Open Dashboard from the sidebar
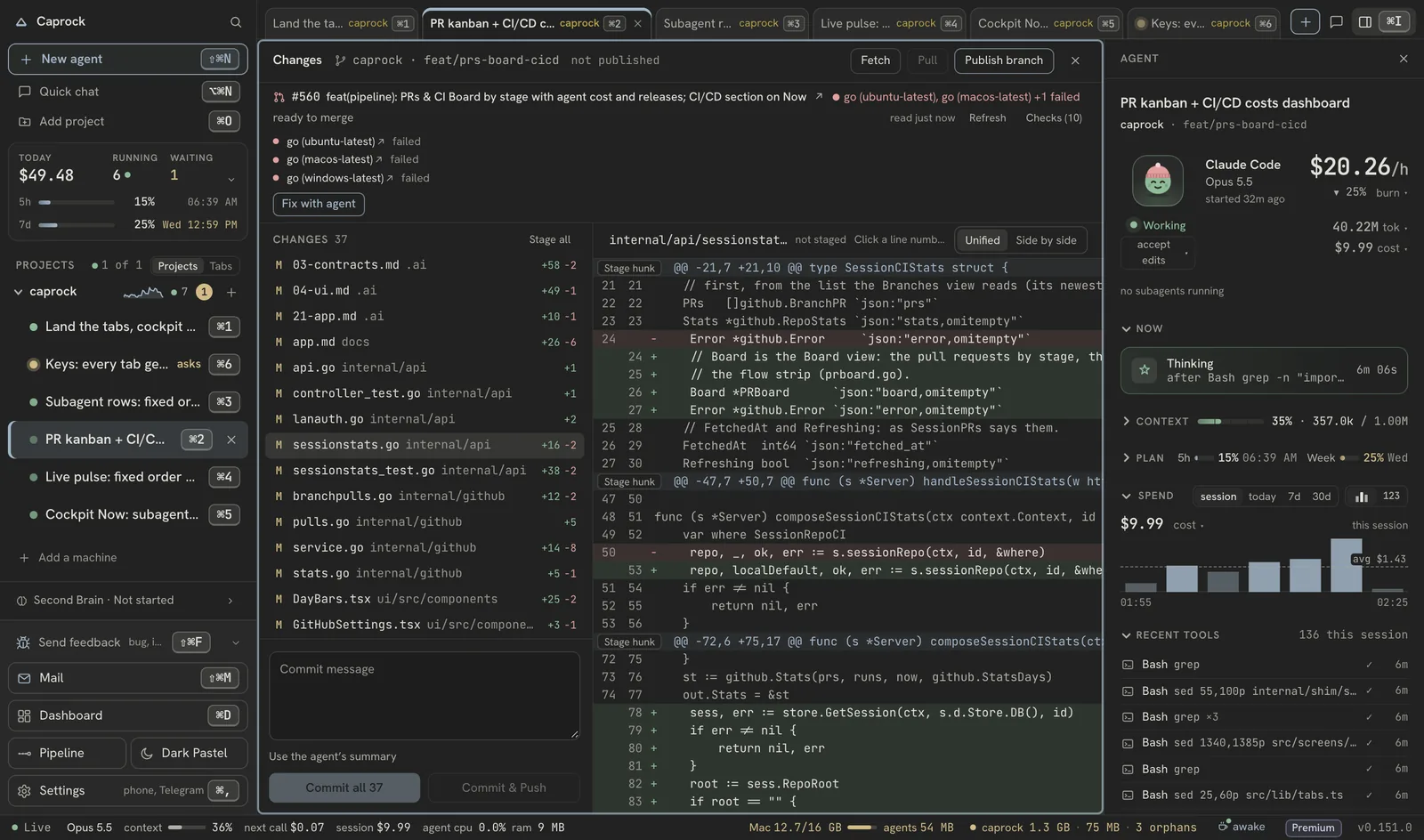The height and width of the screenshot is (840, 1424). point(128,715)
